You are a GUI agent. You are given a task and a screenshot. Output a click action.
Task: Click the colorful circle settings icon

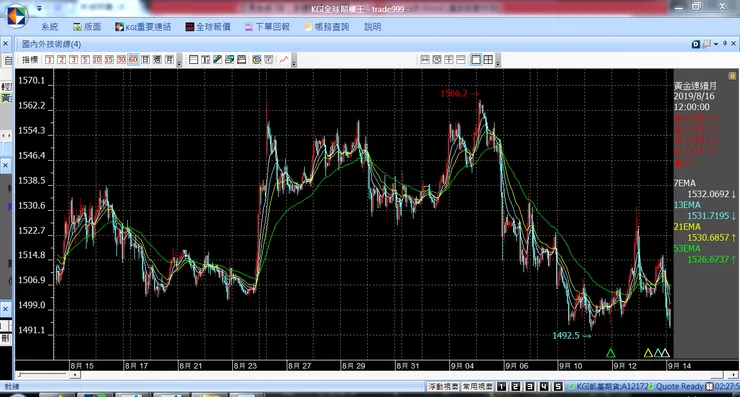tap(256, 59)
